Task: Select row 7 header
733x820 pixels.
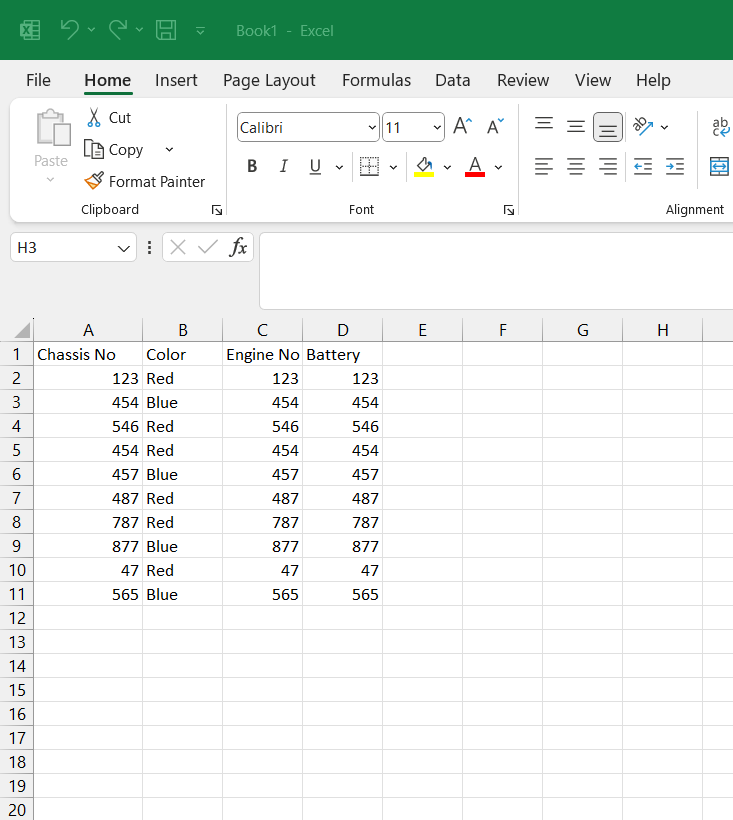Action: tap(17, 498)
